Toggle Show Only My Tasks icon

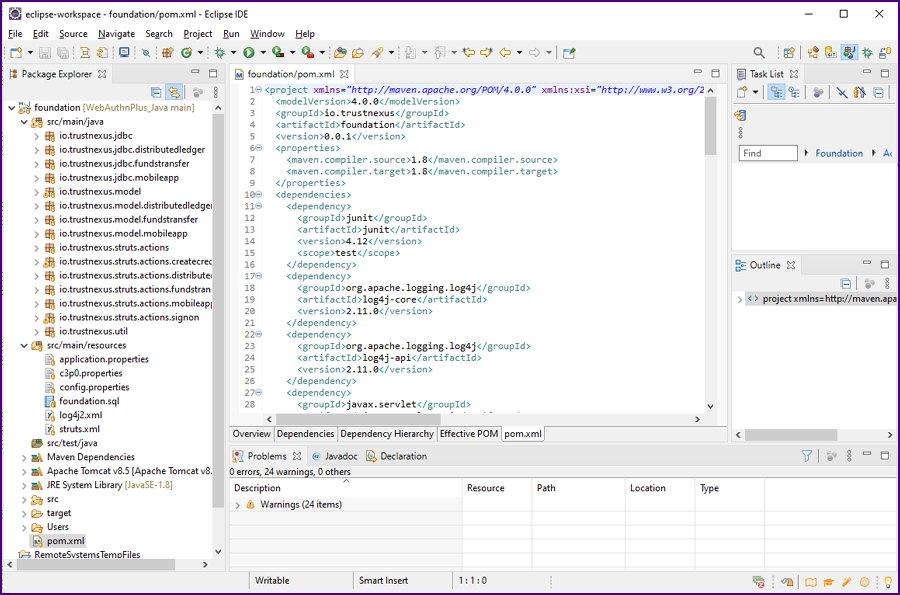tap(860, 92)
